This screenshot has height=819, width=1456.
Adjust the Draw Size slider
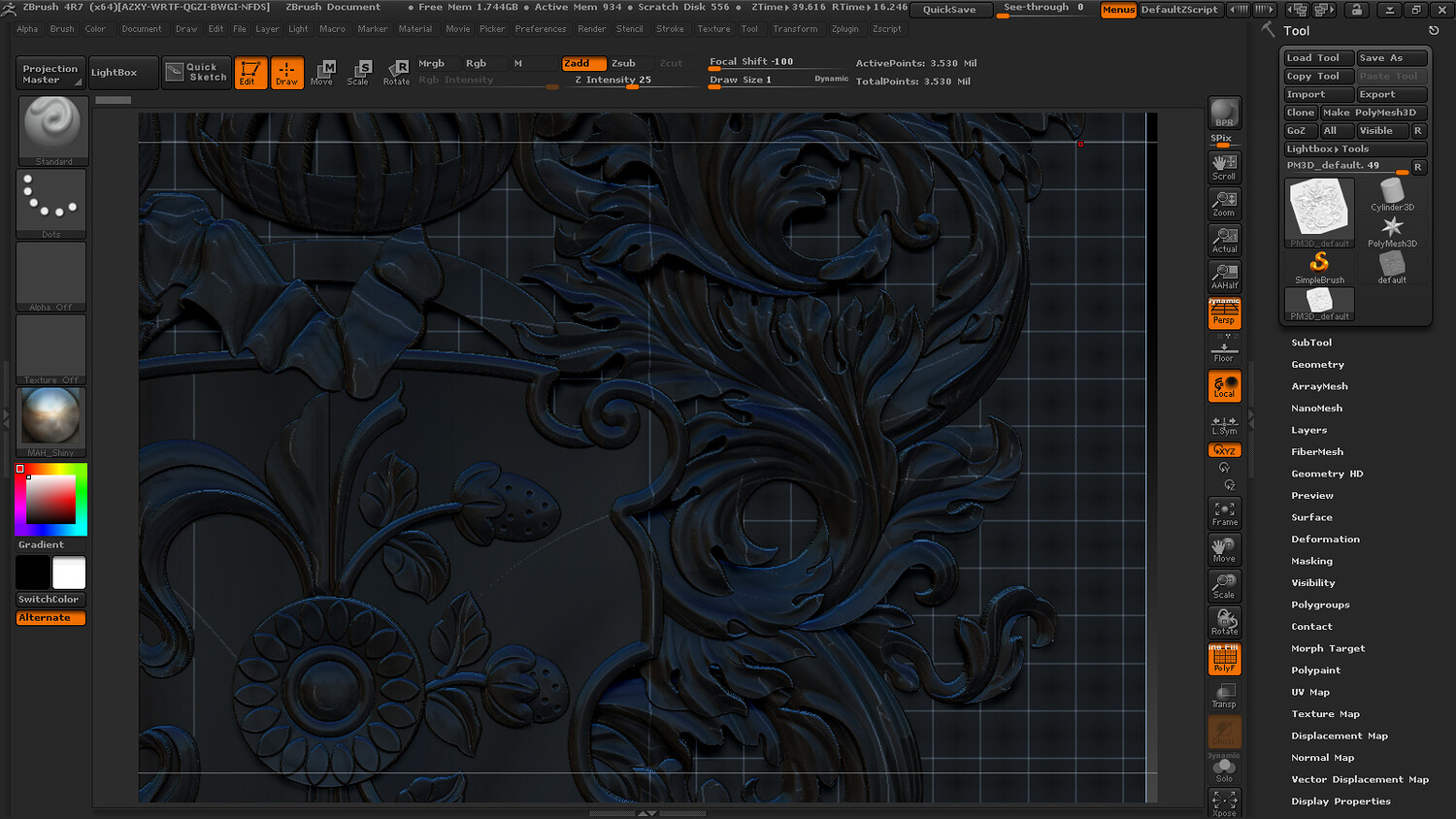pyautogui.click(x=758, y=81)
